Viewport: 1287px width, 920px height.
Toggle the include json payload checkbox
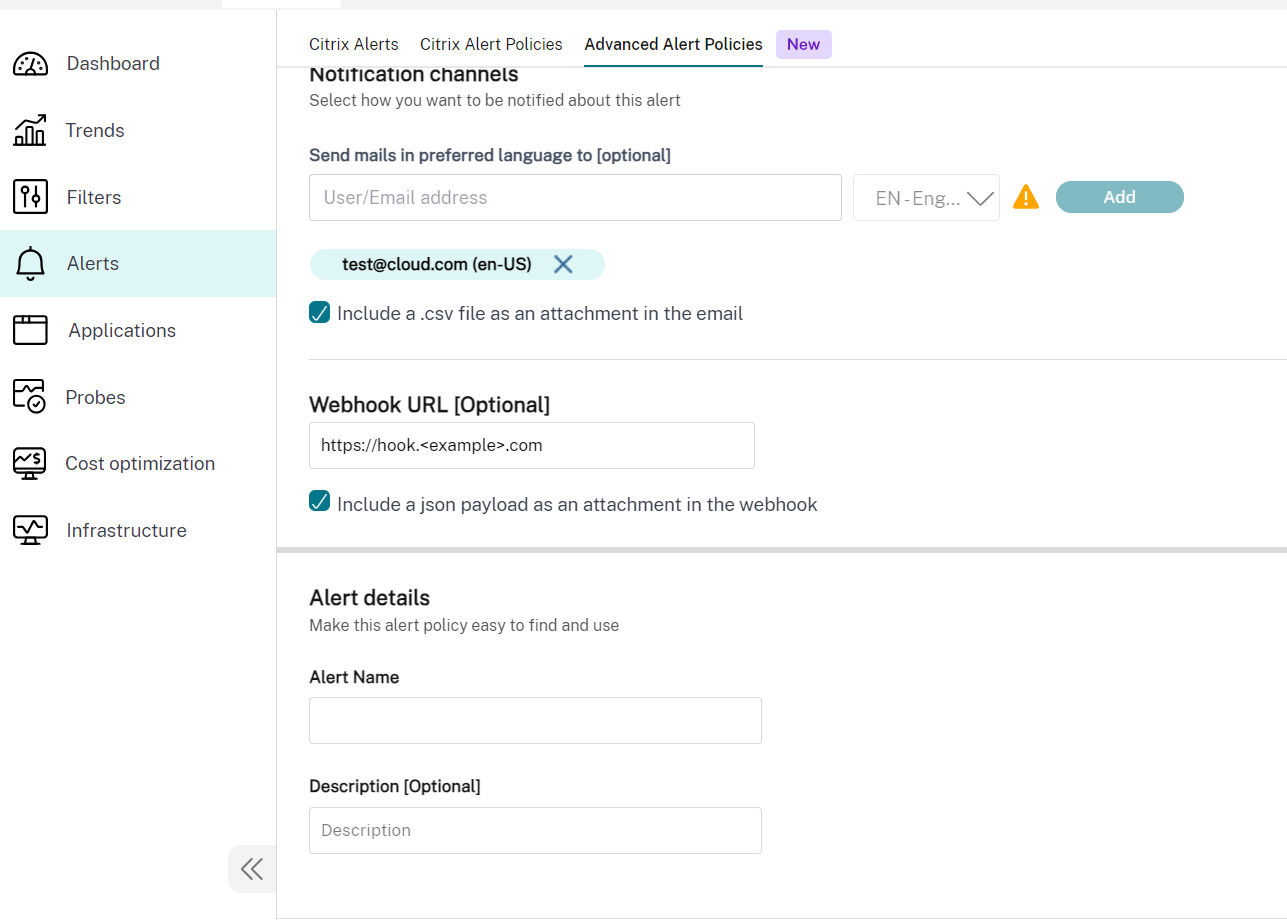[320, 502]
